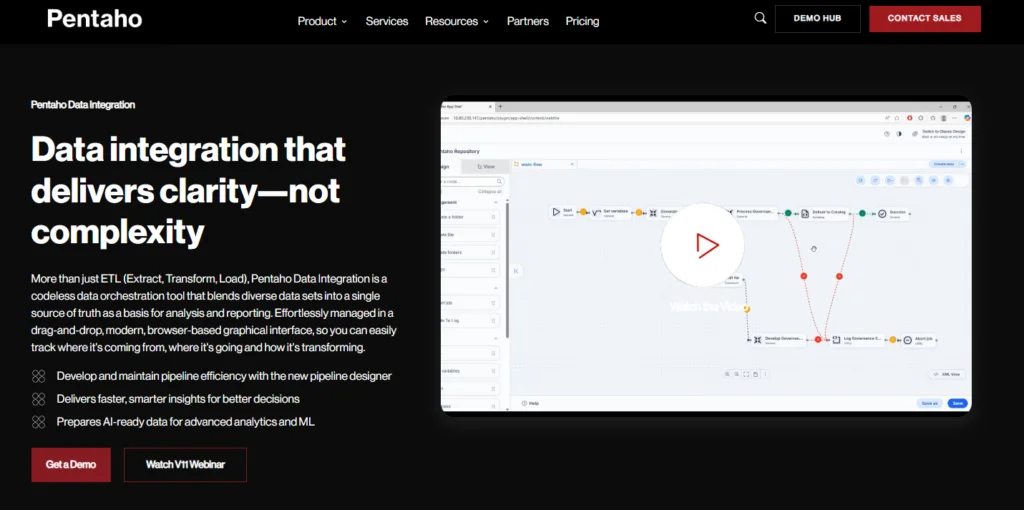The height and width of the screenshot is (510, 1024).
Task: Click the Pentaho Data Integration label
Action: coord(83,104)
